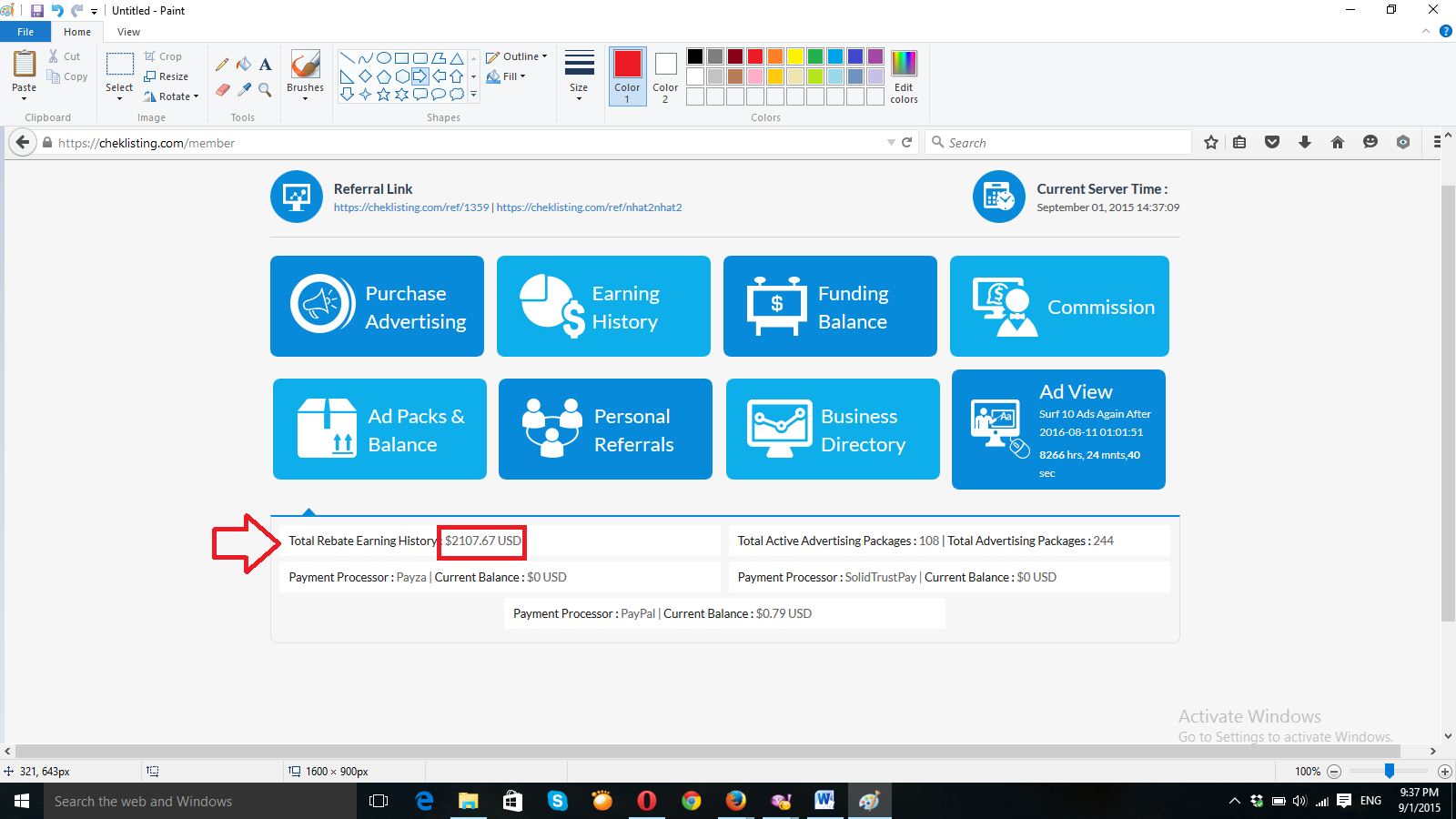Set Color 2 as active color

point(665,76)
